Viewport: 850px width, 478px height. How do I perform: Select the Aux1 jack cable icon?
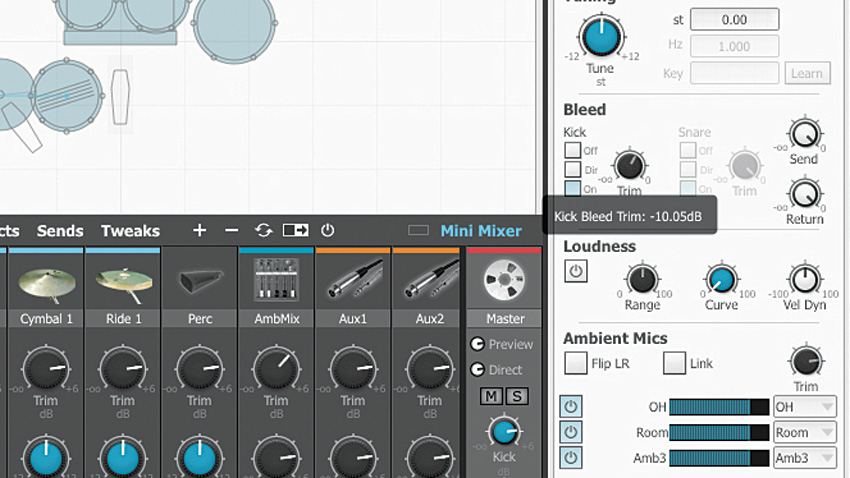pyautogui.click(x=353, y=280)
